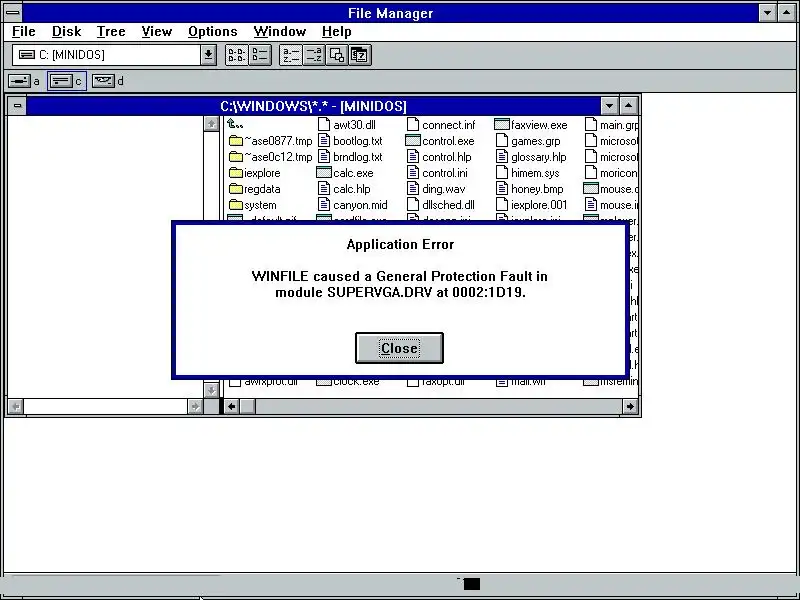Select the faxview.exe program icon

(502, 124)
